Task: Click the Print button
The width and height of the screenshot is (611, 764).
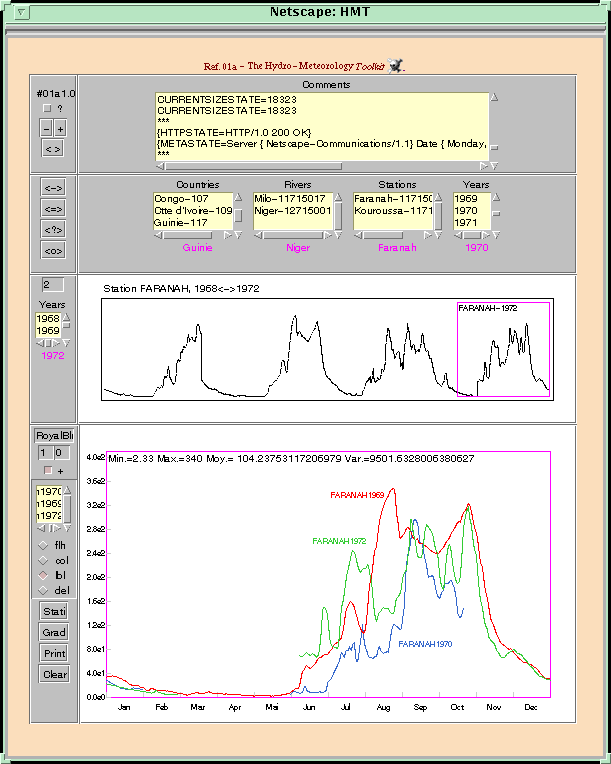Action: point(54,653)
